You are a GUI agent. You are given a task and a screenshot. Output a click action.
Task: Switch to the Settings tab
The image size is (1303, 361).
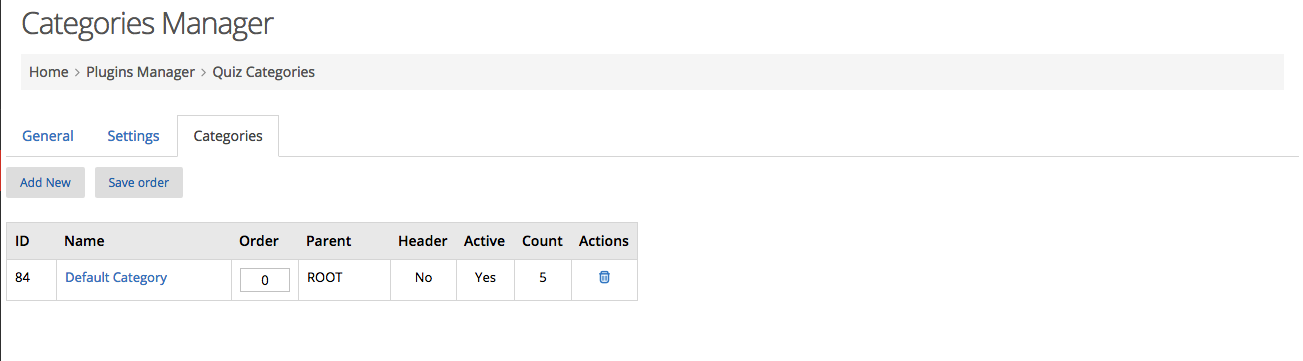click(133, 136)
